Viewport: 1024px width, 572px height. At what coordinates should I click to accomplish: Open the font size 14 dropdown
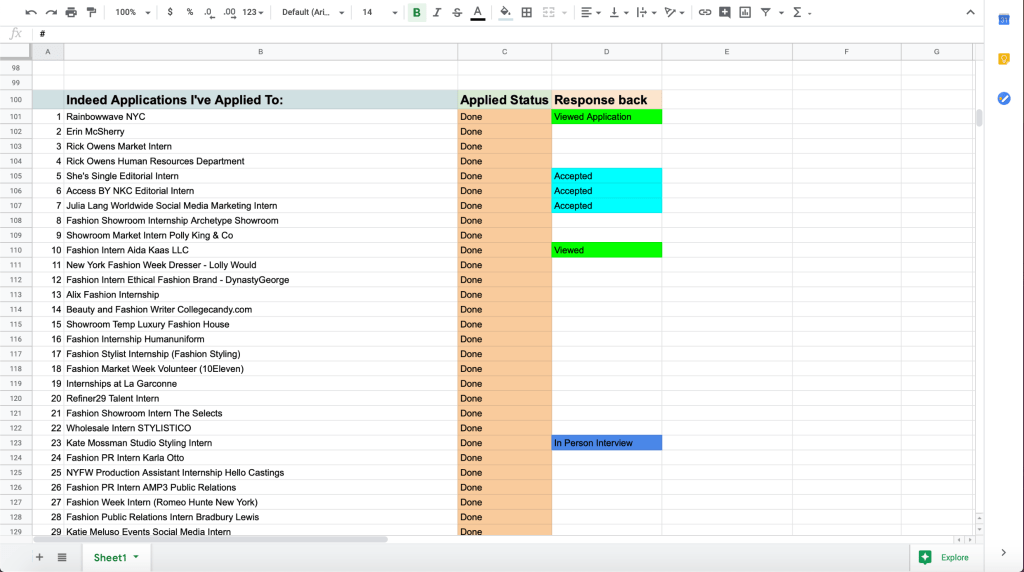(378, 12)
